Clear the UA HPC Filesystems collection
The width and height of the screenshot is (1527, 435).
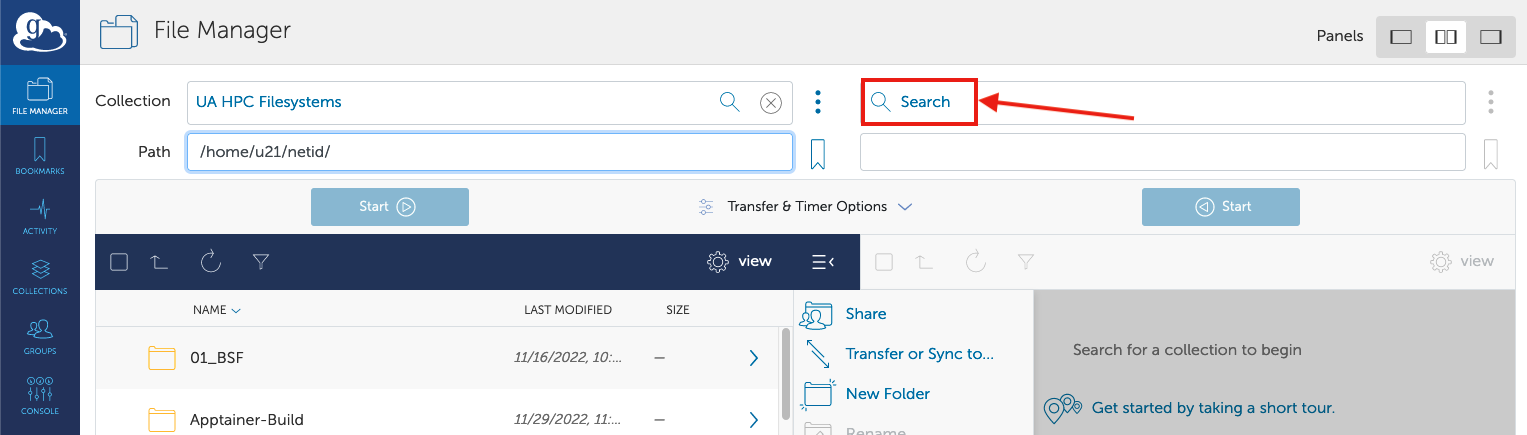coord(770,102)
